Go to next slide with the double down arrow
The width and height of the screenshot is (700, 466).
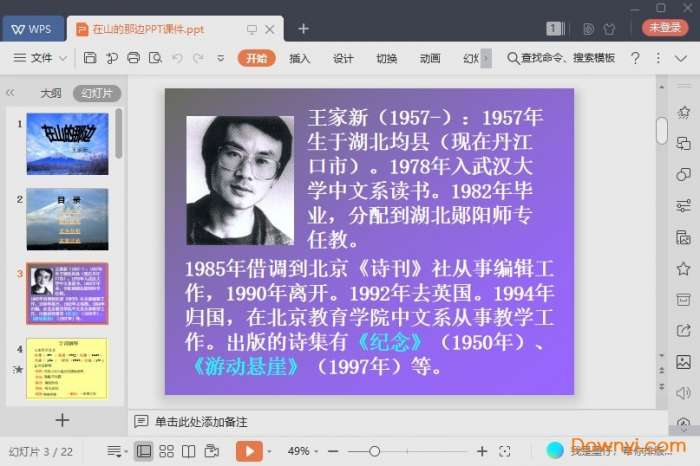pos(662,386)
